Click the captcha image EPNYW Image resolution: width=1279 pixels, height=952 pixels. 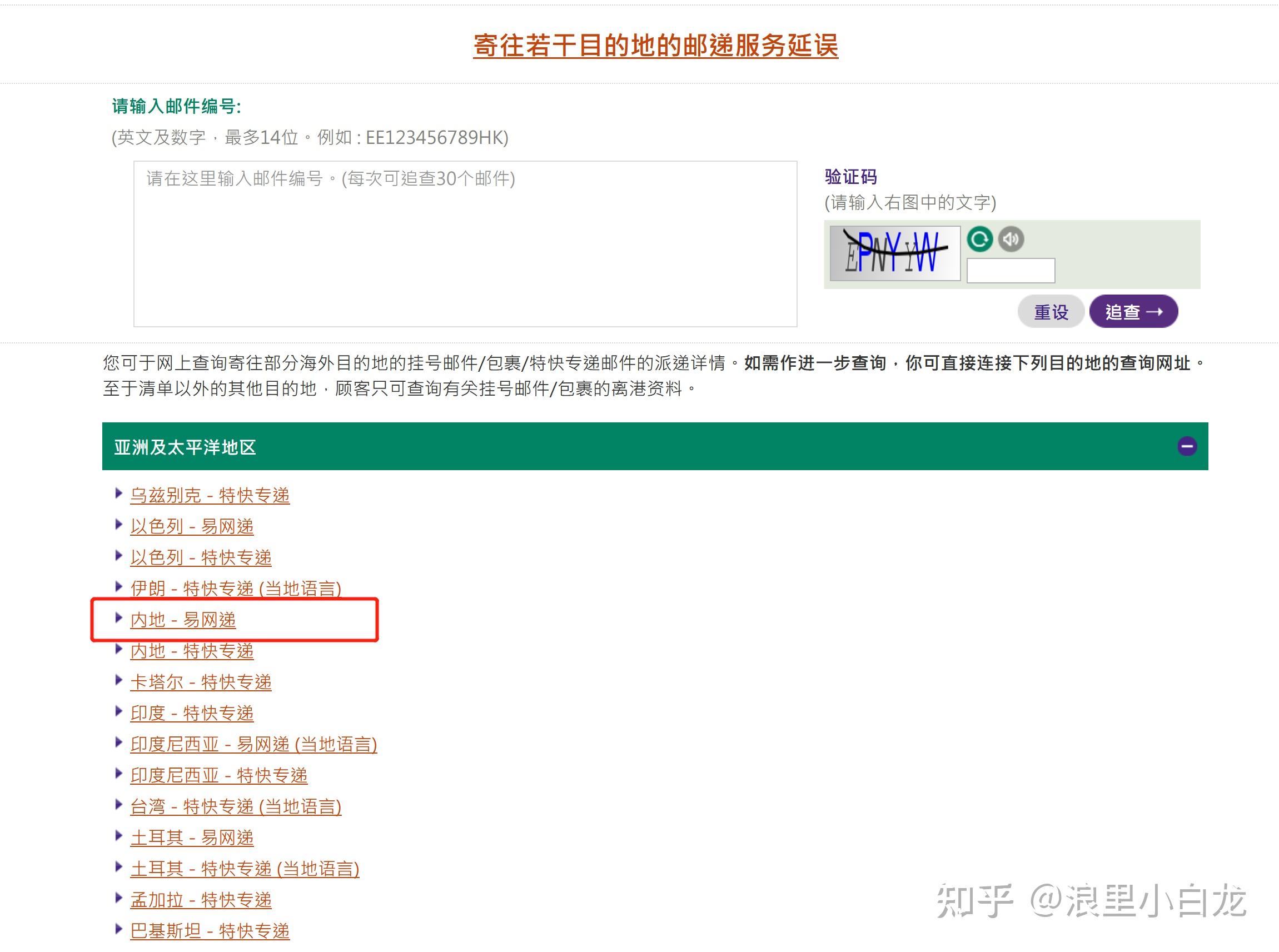894,253
